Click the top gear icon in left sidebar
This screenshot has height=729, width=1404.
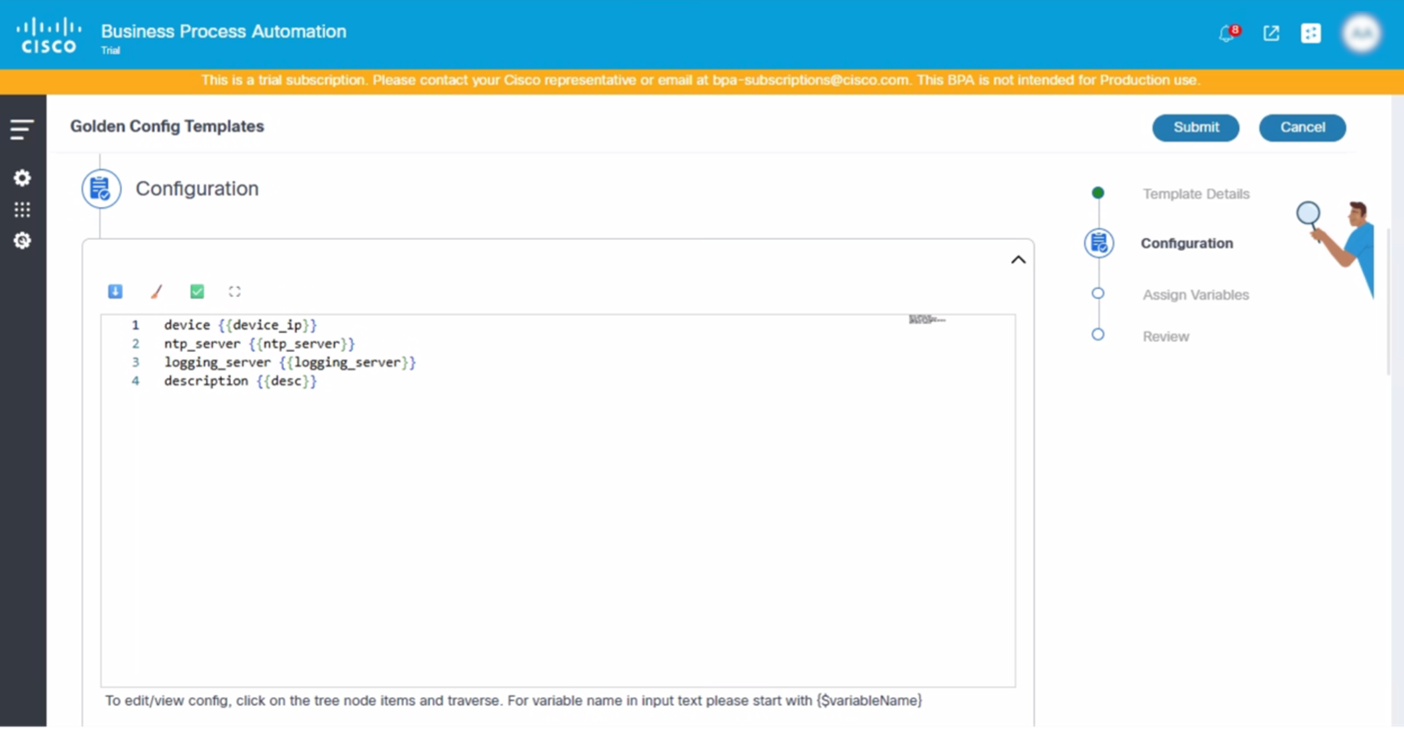click(22, 178)
